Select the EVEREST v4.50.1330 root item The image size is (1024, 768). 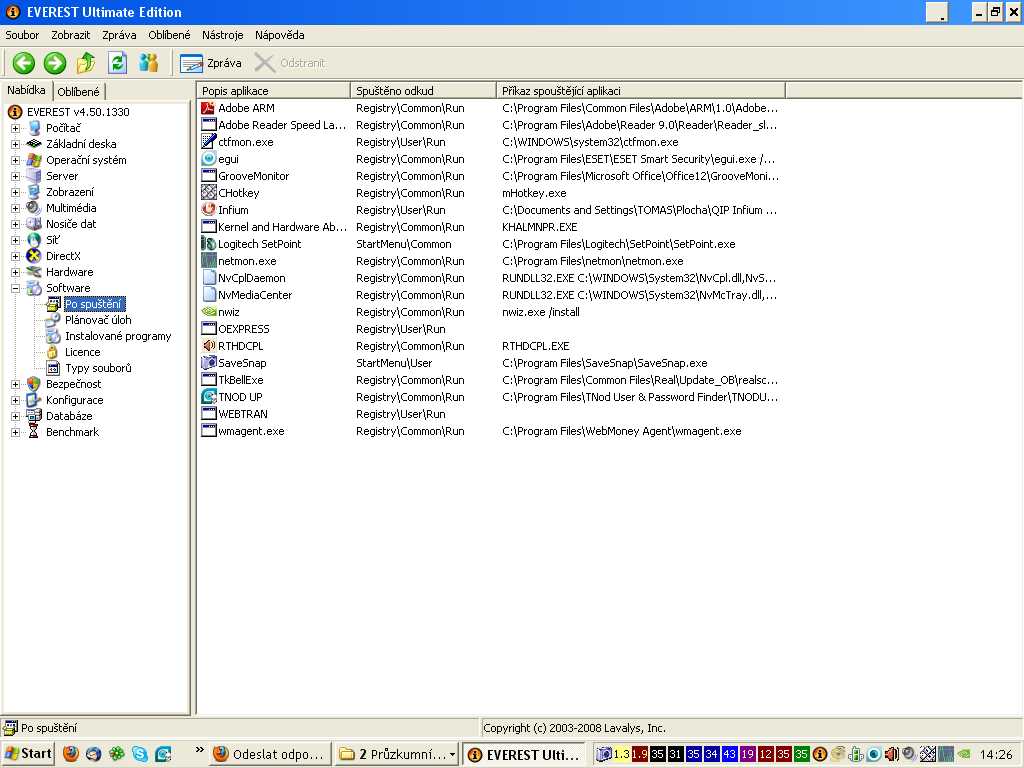coord(78,112)
